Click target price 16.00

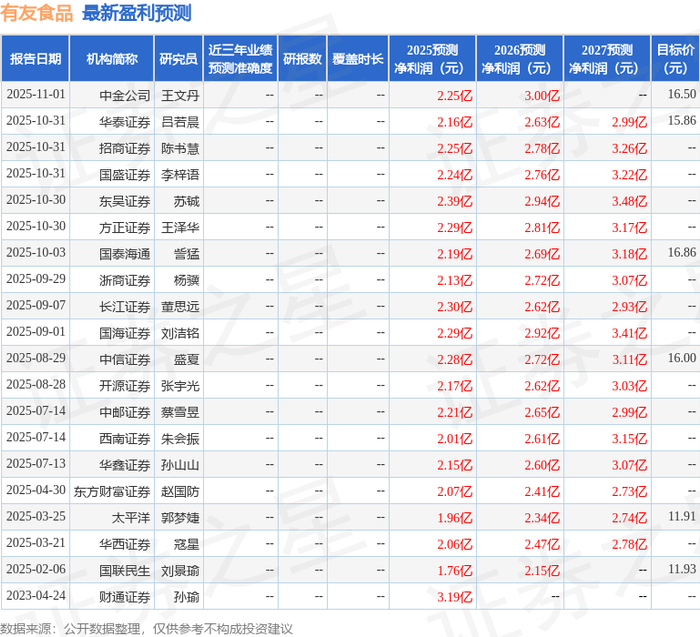(682, 358)
